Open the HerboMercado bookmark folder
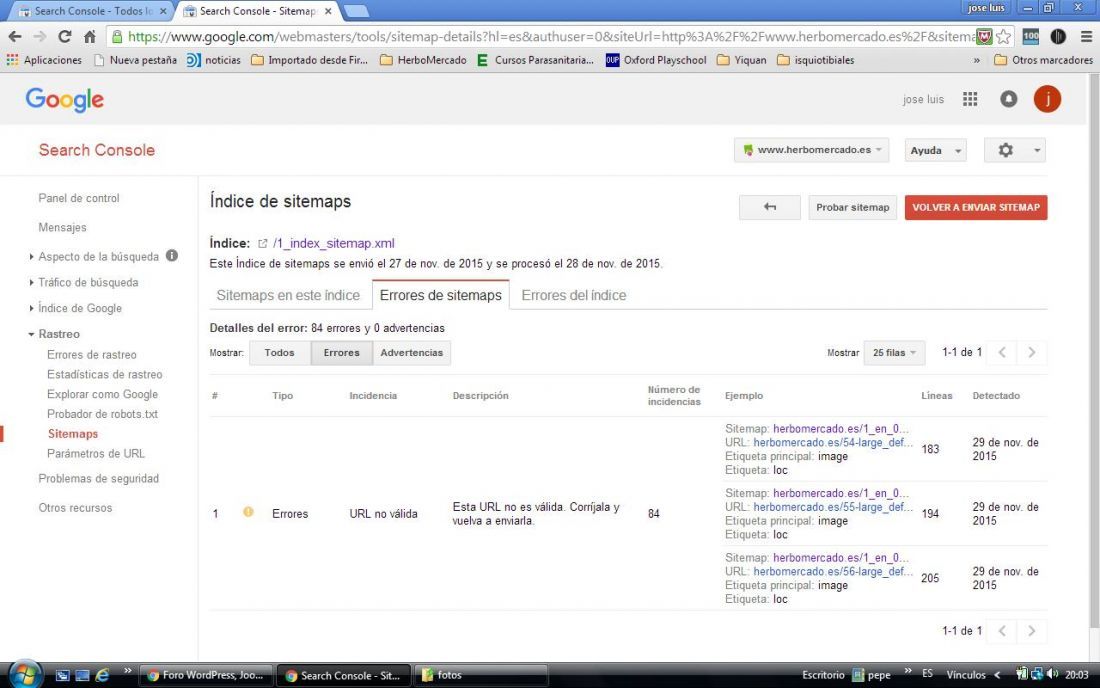 423,60
